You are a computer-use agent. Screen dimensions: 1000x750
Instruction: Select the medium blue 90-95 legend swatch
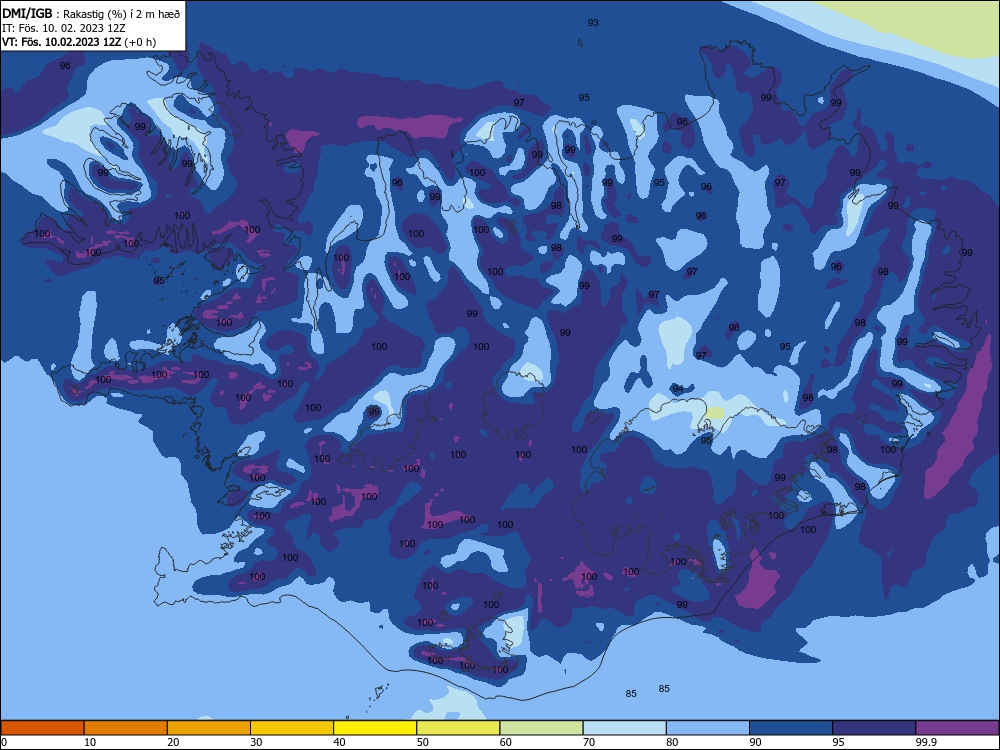pyautogui.click(x=791, y=728)
